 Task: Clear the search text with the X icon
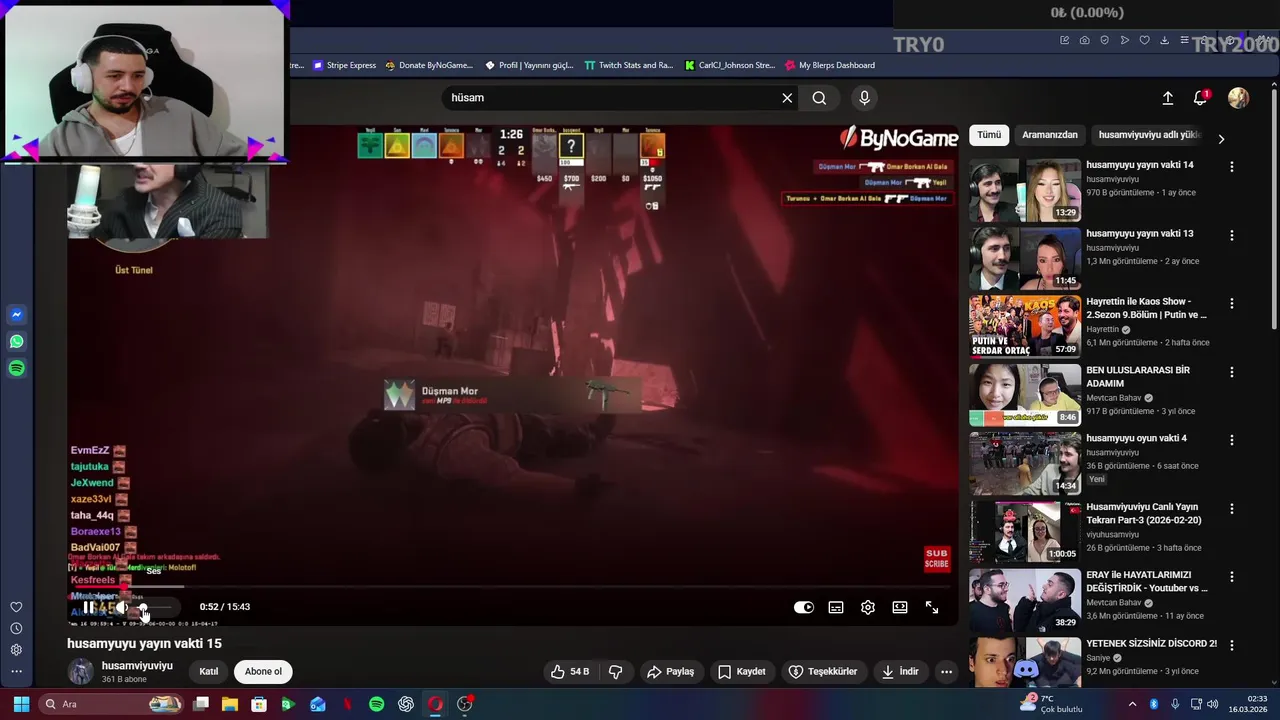787,97
